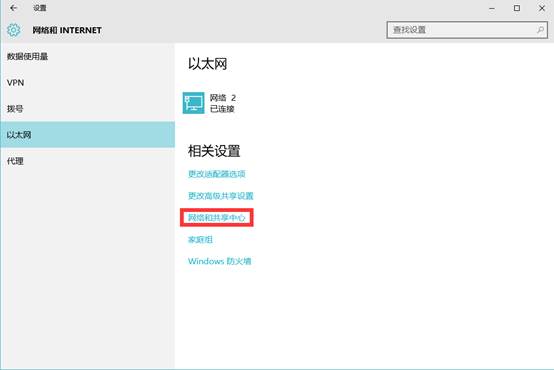Open 拨号 settings page

pyautogui.click(x=87, y=109)
